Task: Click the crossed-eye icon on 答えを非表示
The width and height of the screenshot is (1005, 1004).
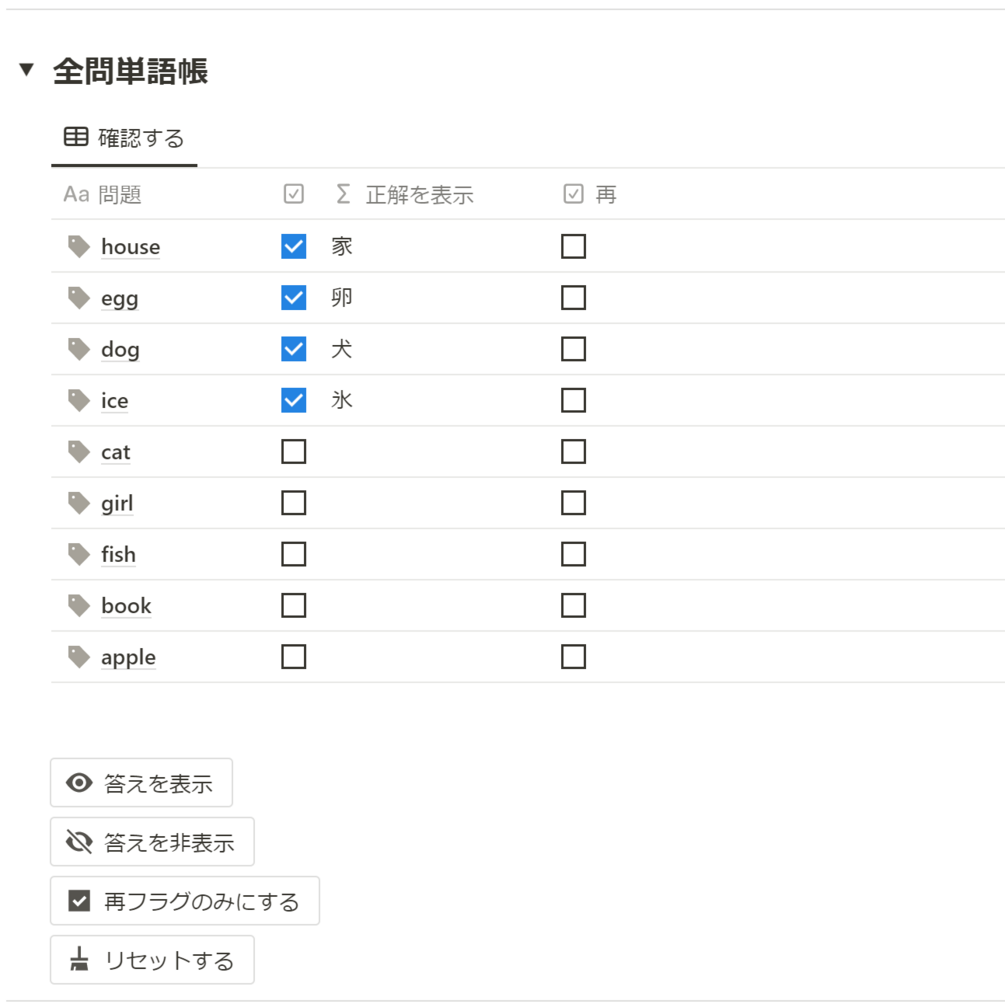Action: pyautogui.click(x=79, y=842)
